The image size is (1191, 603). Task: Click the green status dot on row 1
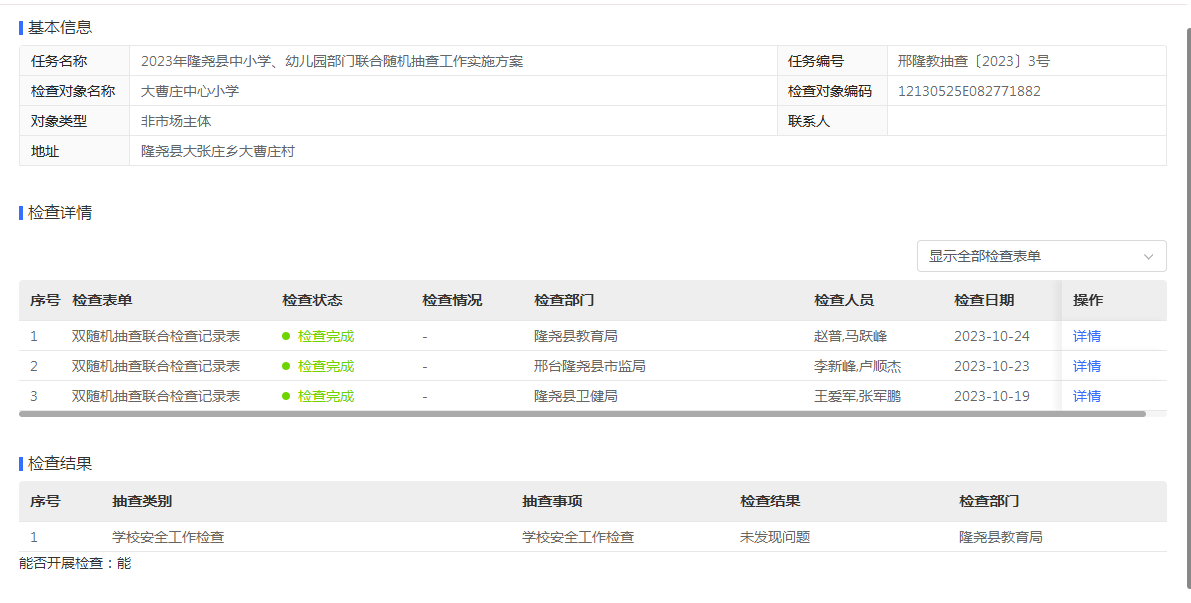coord(288,336)
